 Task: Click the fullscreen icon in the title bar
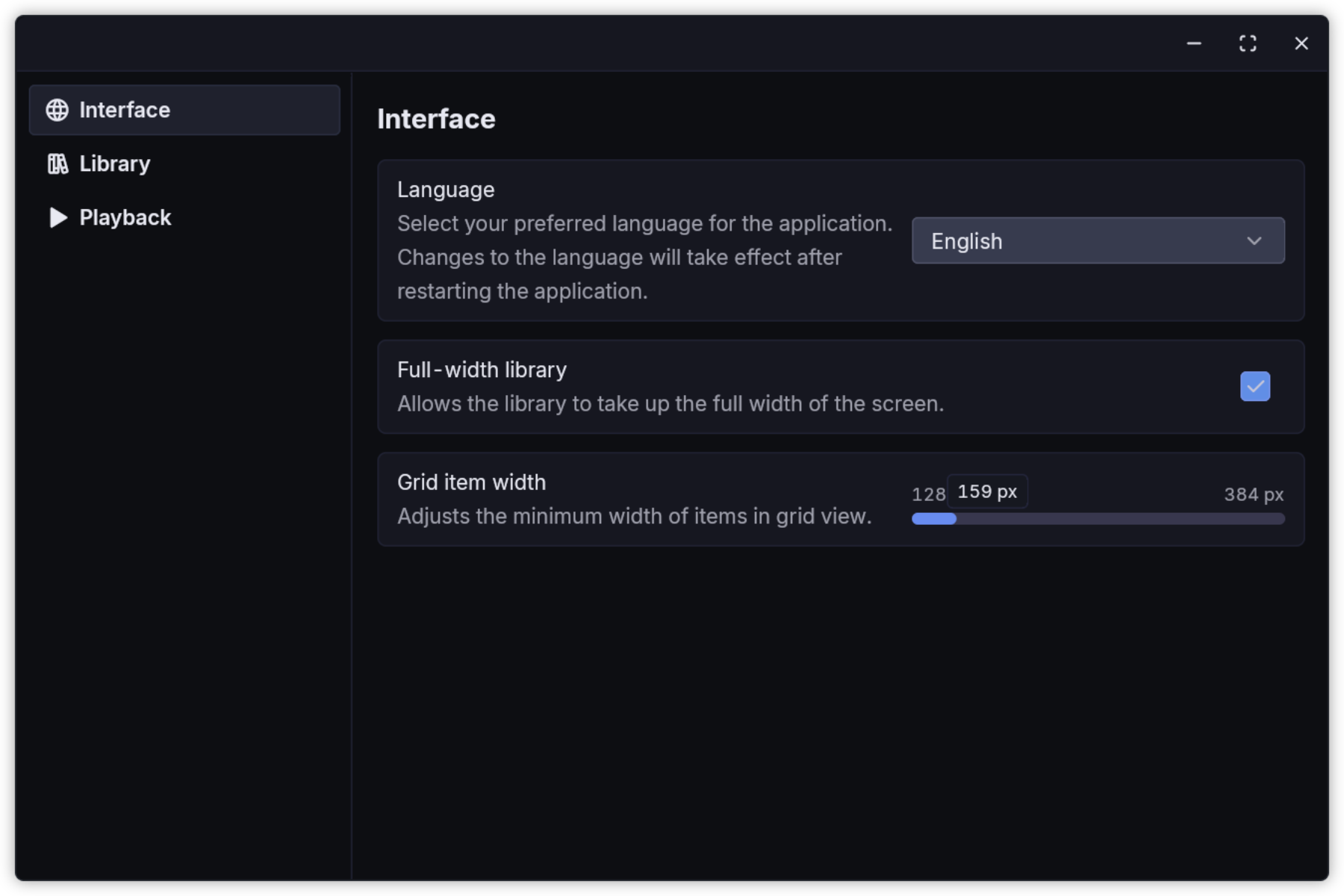tap(1248, 43)
